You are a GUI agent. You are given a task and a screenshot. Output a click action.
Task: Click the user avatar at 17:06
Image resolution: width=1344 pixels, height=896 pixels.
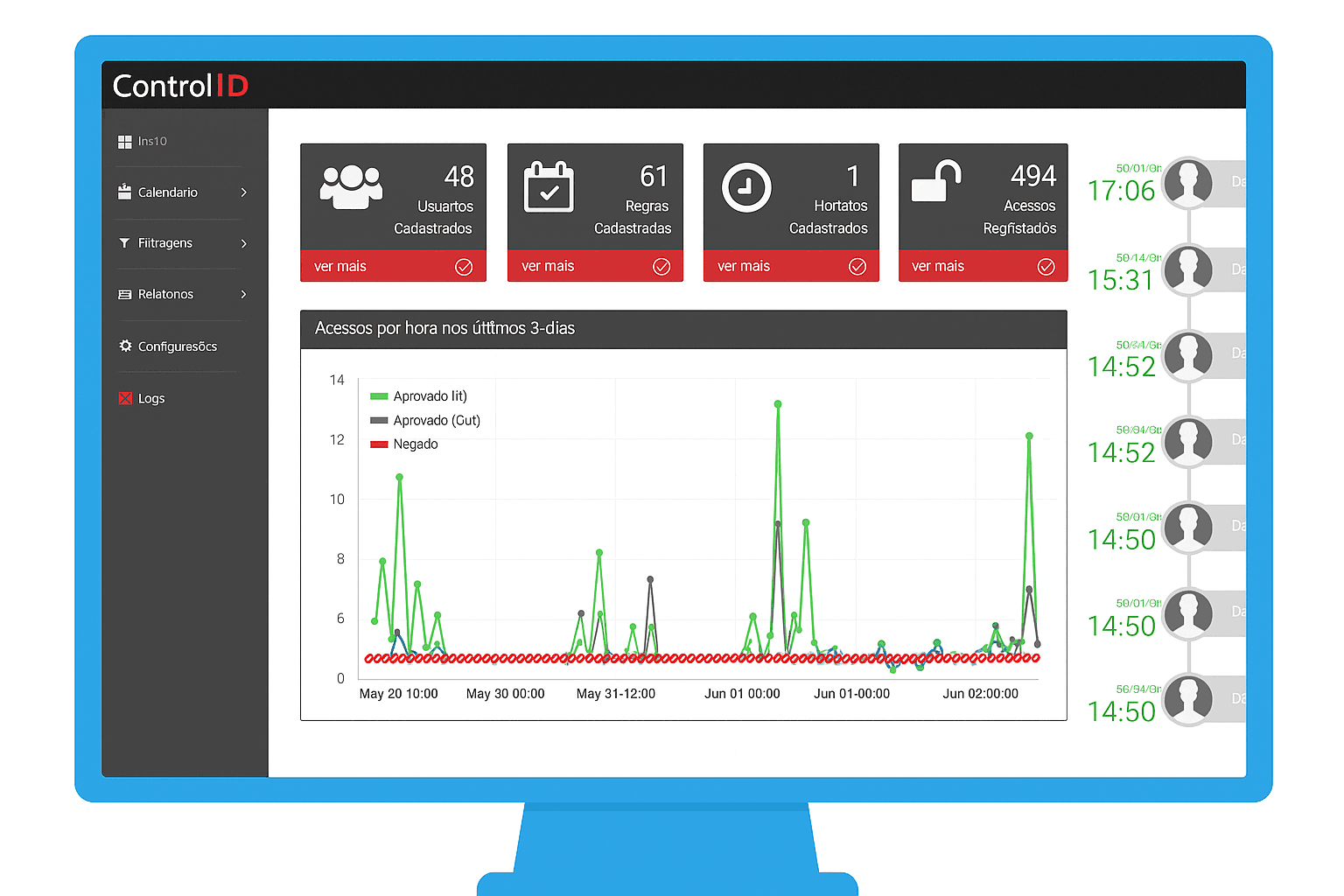(1188, 182)
